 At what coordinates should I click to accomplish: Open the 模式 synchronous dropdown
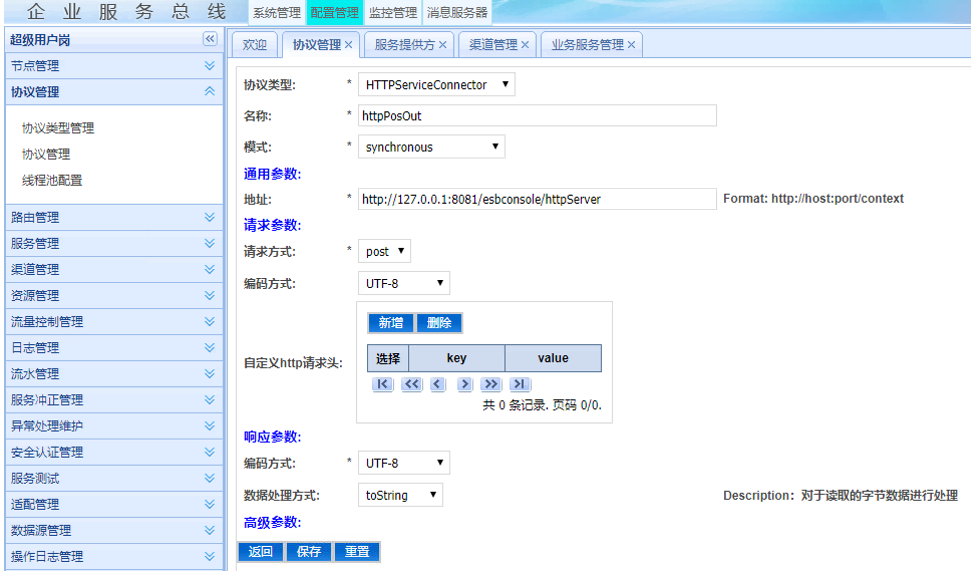click(432, 147)
